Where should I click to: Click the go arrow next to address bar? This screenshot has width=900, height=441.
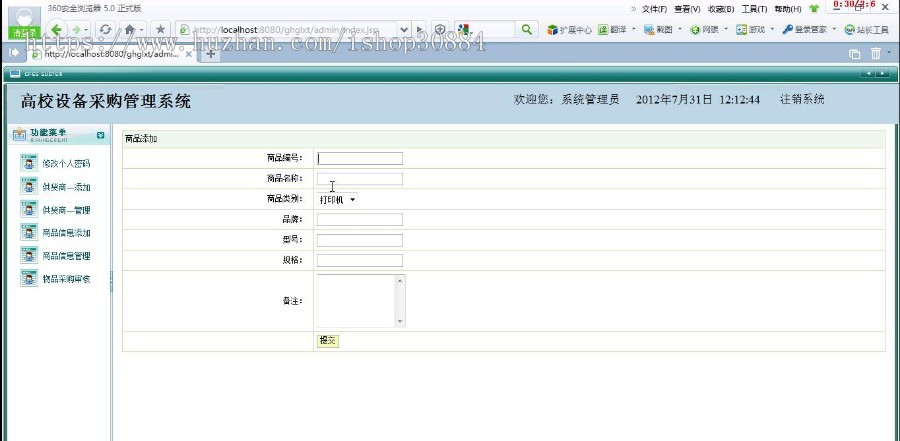420,29
